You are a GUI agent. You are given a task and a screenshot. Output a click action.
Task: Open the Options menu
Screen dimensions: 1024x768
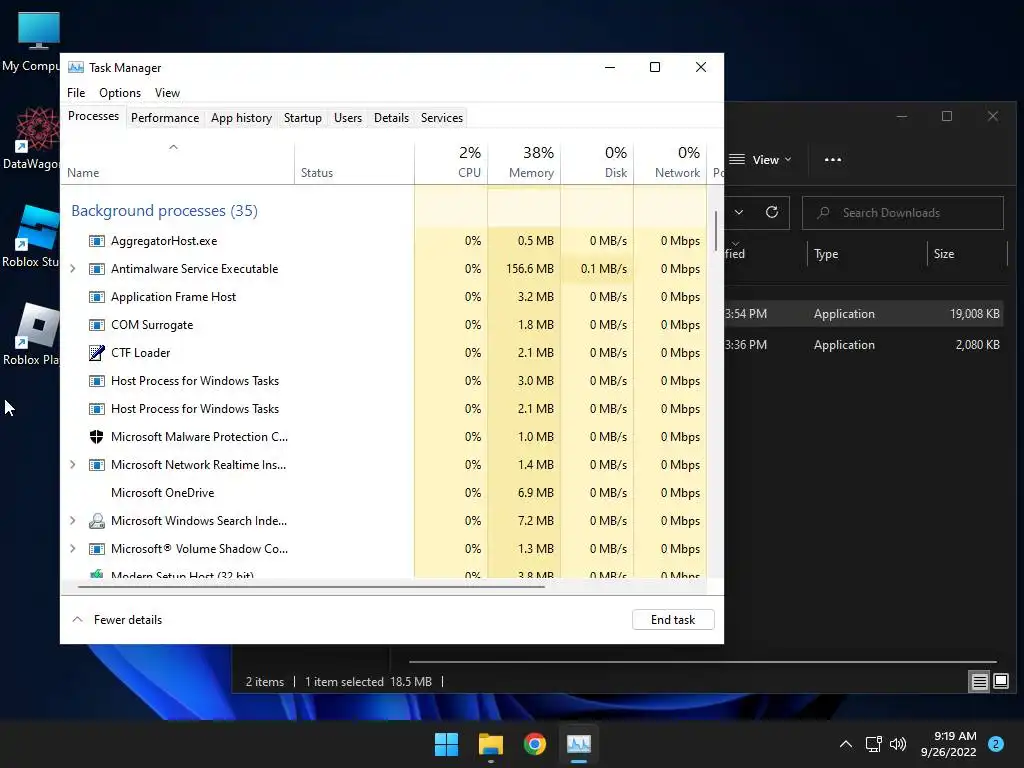[x=120, y=93]
